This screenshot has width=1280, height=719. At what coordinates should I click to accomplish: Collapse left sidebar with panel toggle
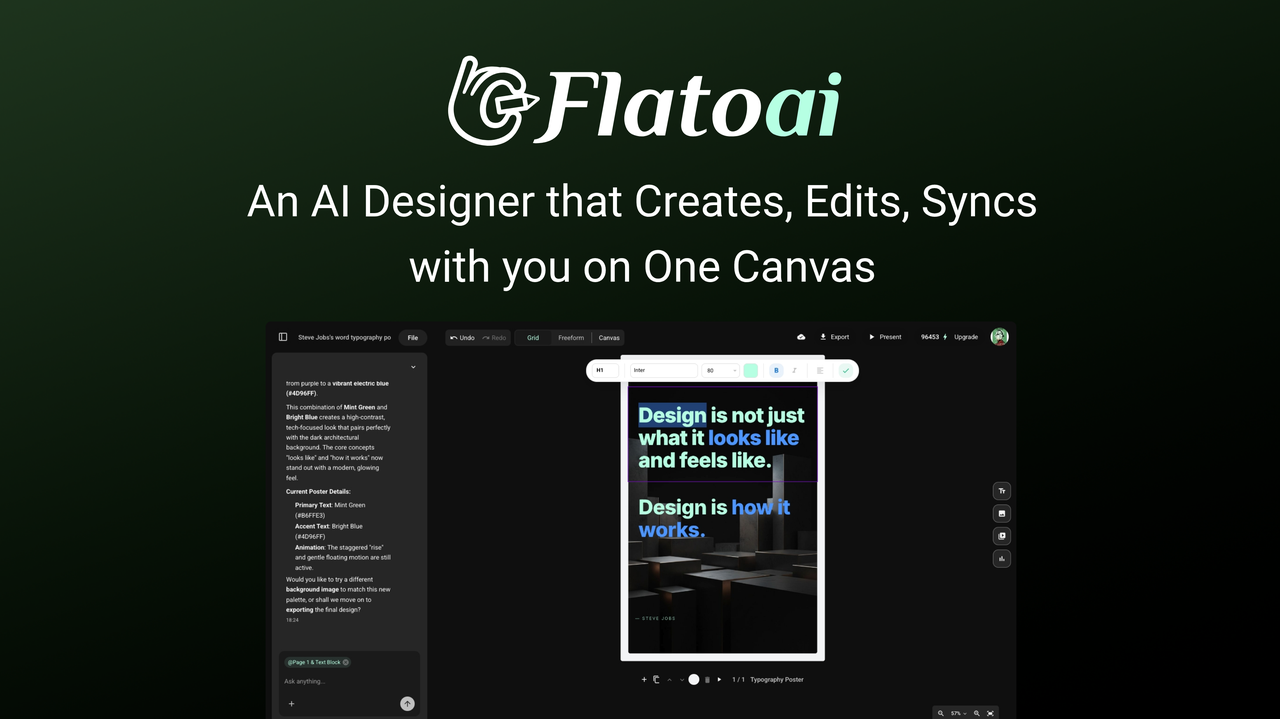(282, 337)
